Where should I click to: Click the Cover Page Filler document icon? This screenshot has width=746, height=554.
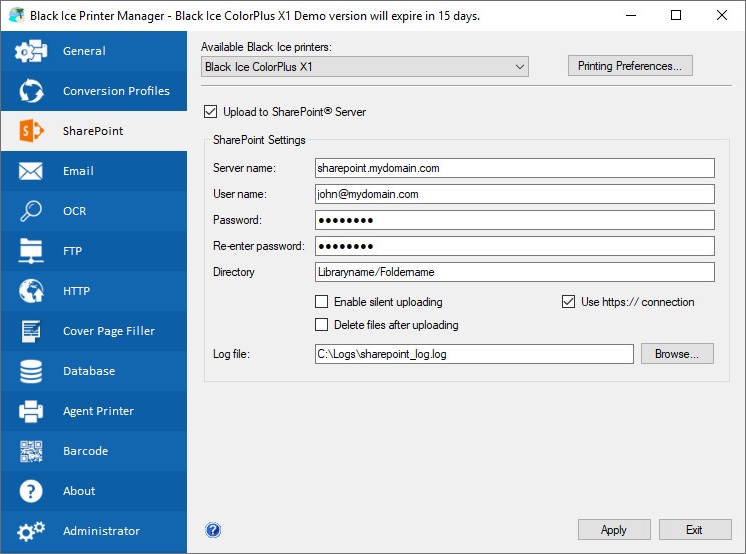pyautogui.click(x=31, y=331)
